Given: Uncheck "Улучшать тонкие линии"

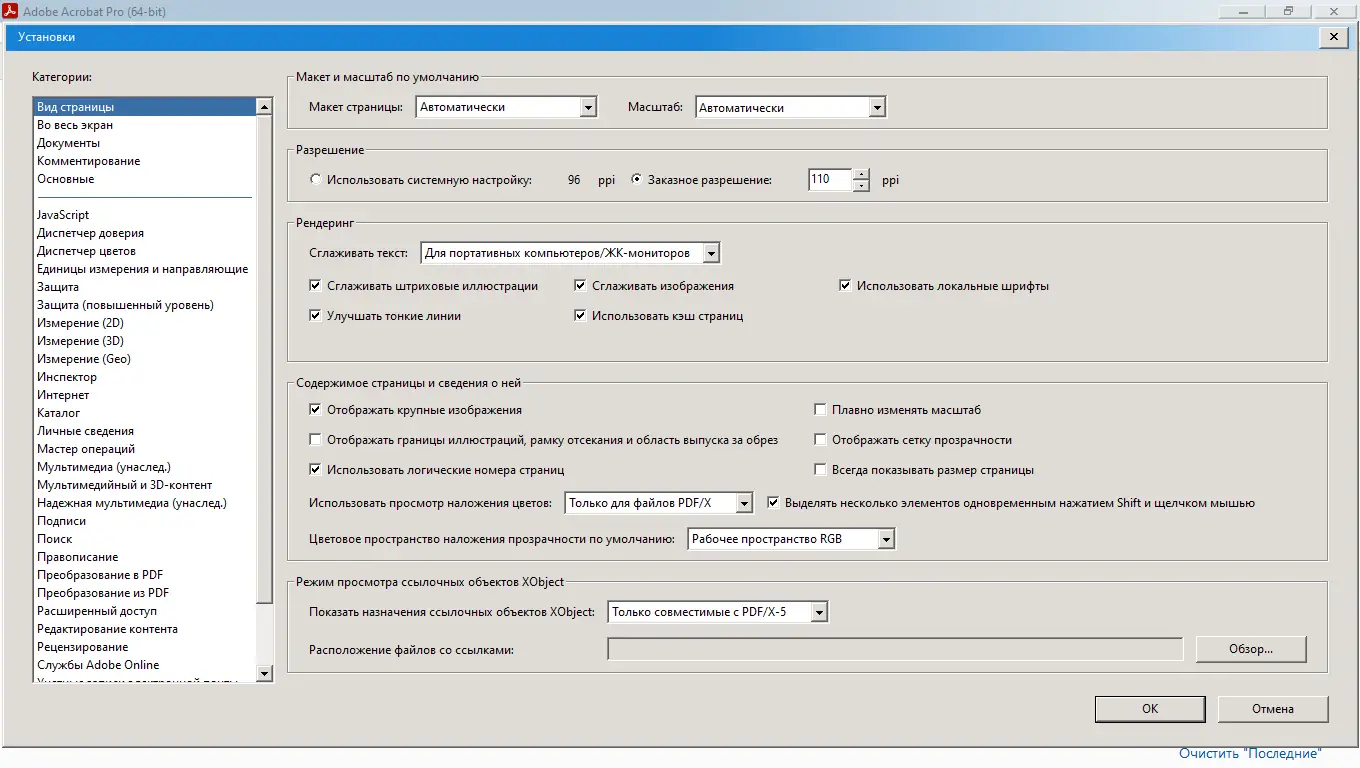Looking at the screenshot, I should click(316, 315).
